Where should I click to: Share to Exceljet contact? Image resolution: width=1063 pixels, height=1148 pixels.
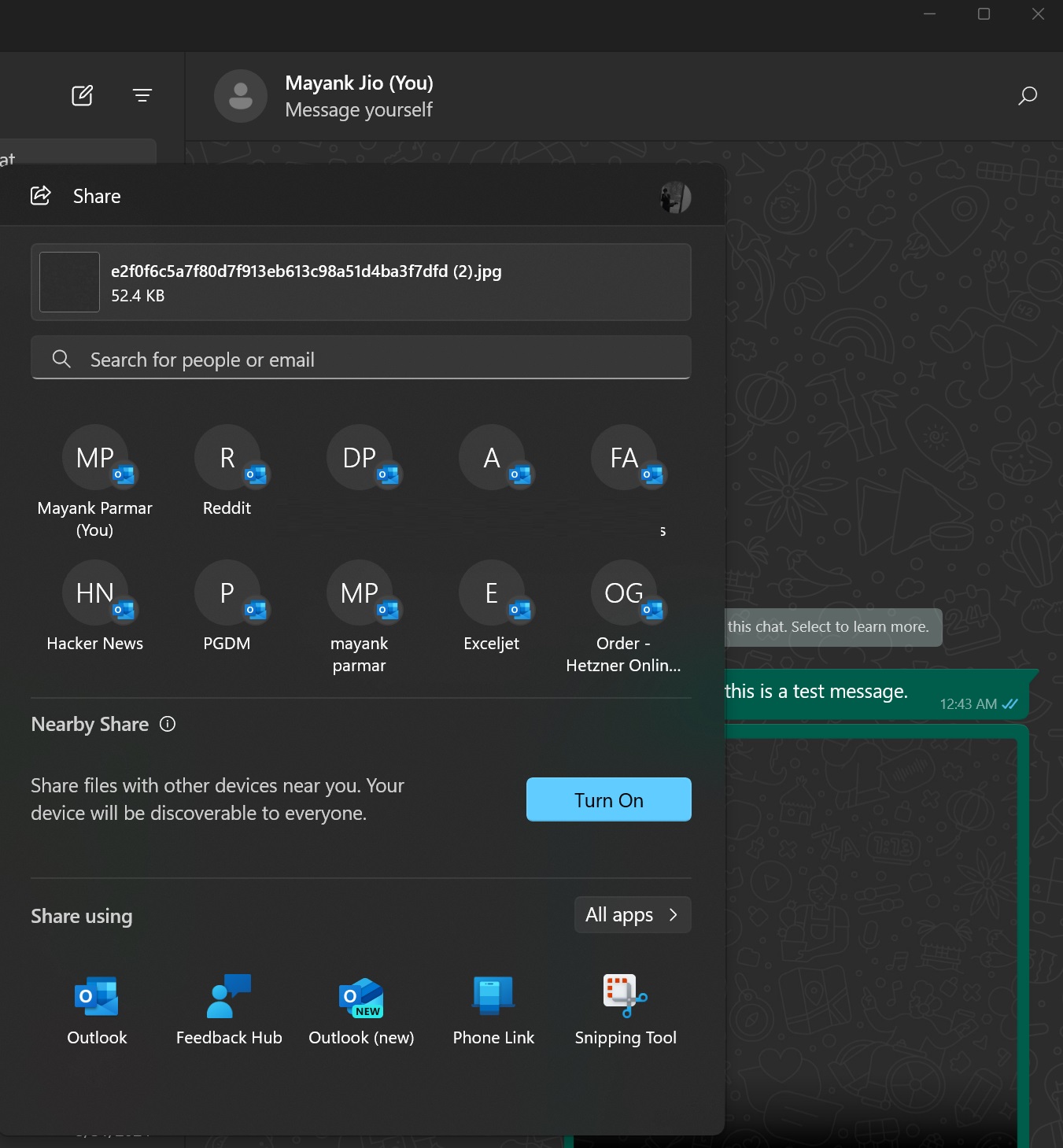pos(492,607)
